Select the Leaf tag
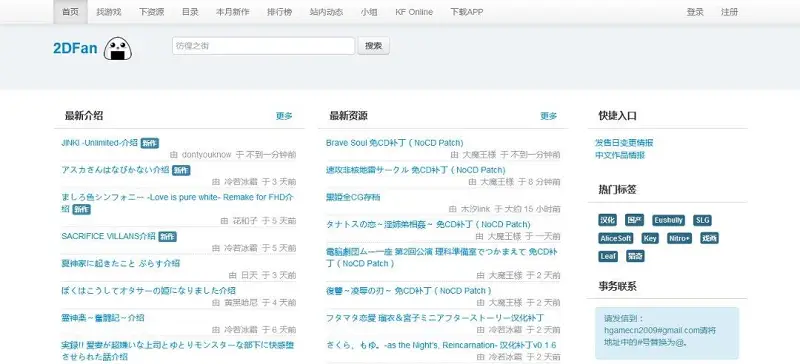Screen dimensions: 800x364 pos(608,256)
